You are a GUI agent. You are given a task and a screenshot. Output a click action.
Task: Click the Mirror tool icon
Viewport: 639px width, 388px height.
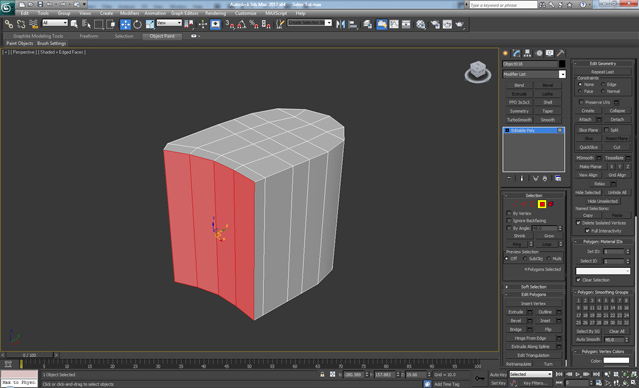pos(341,24)
